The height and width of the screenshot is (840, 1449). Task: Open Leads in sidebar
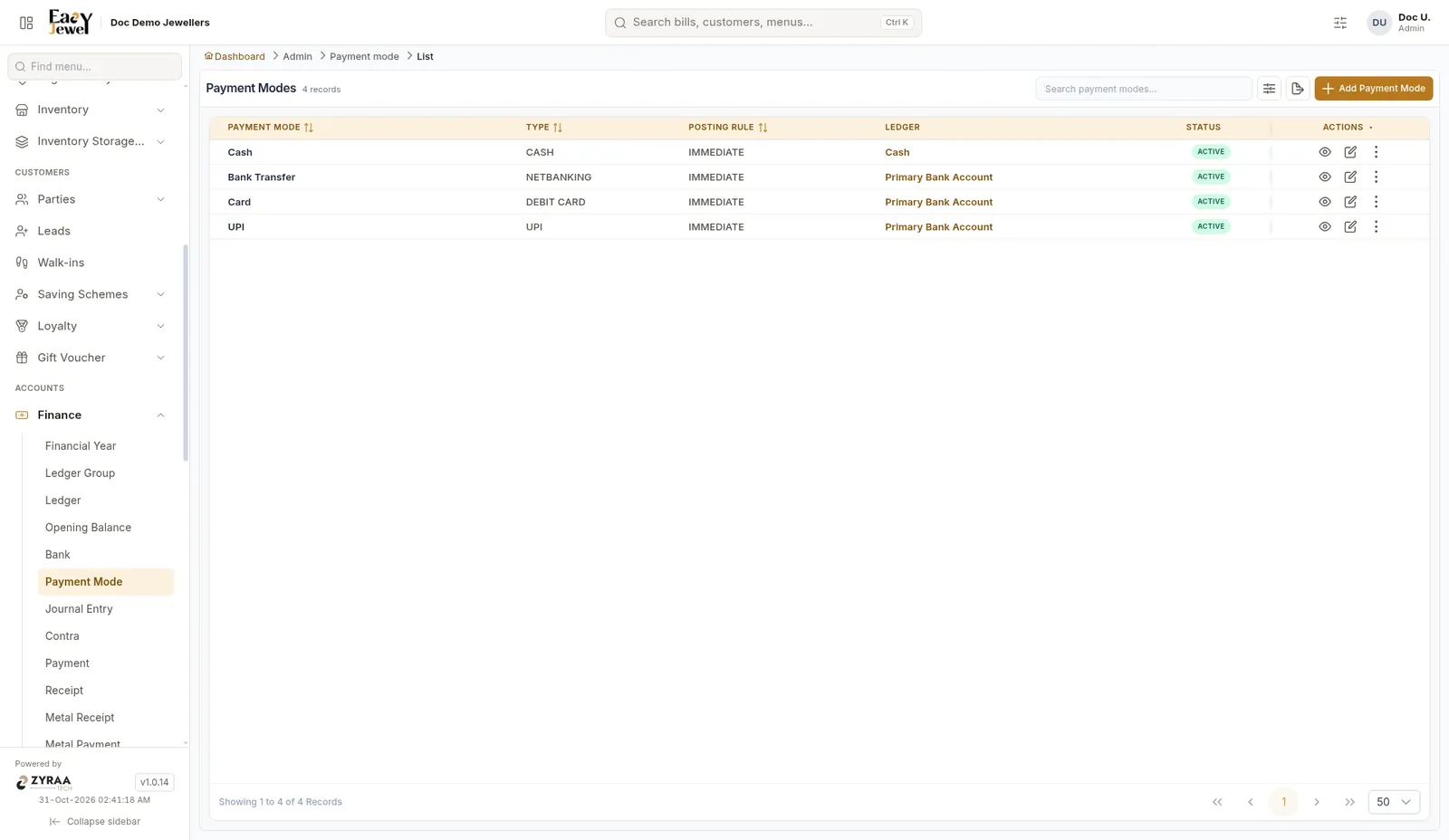point(91,231)
